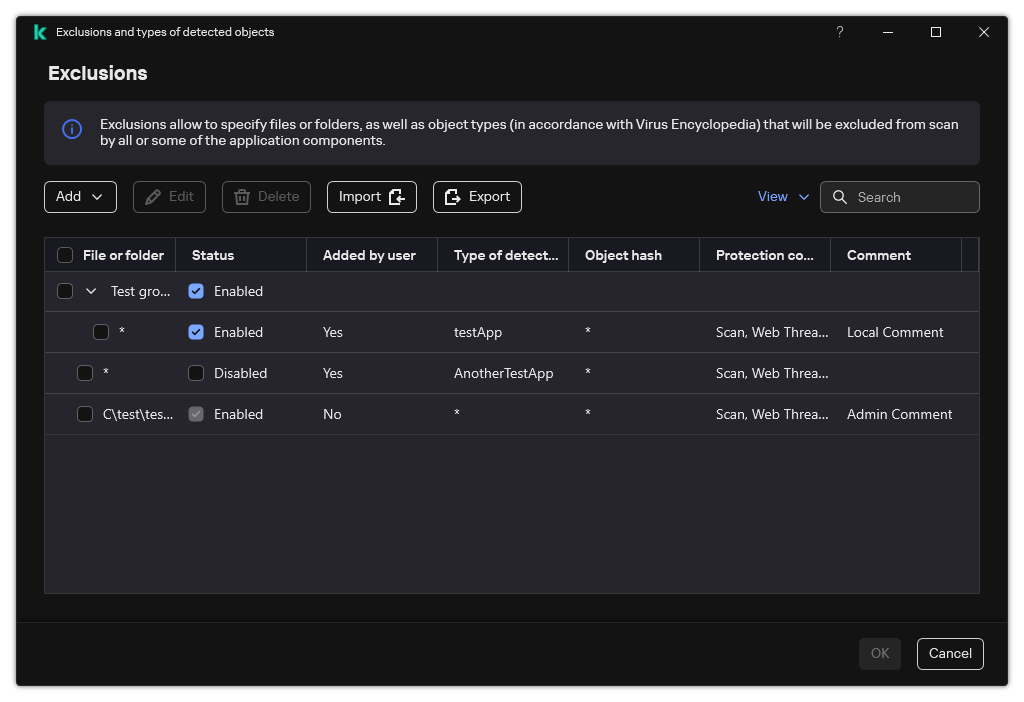
Task: Click the info icon in the description banner
Action: tap(71, 129)
